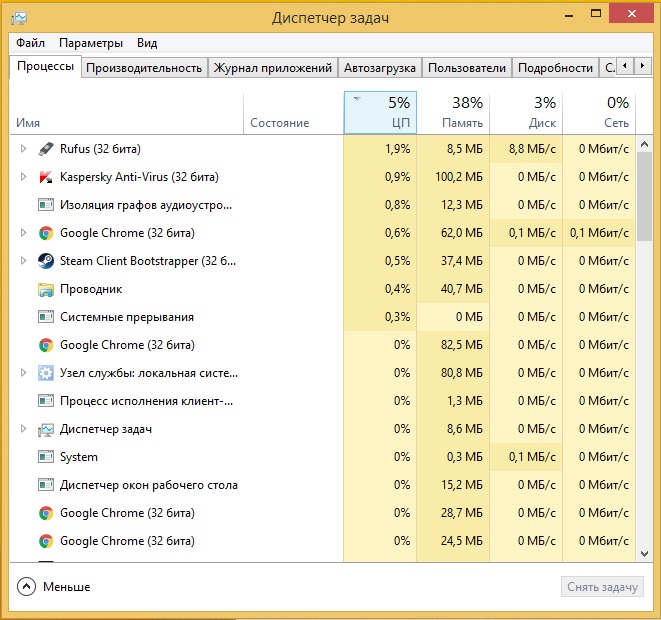Click the Снять задачу button

click(x=602, y=587)
